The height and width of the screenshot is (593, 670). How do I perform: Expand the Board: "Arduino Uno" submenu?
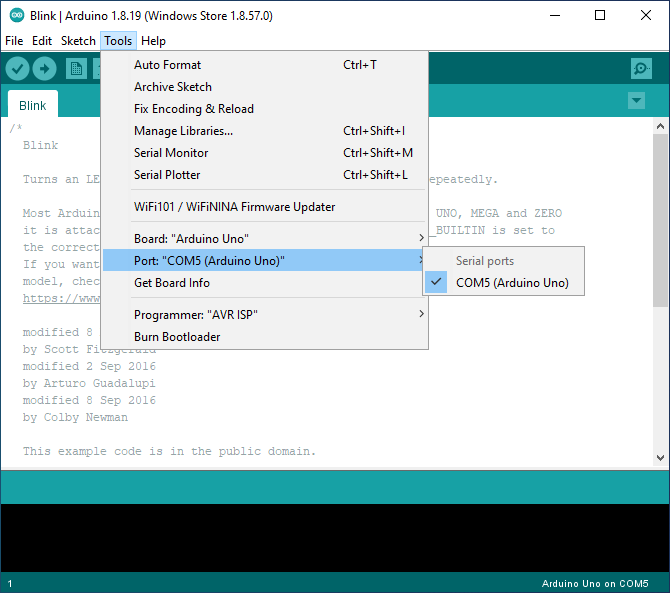pyautogui.click(x=265, y=238)
